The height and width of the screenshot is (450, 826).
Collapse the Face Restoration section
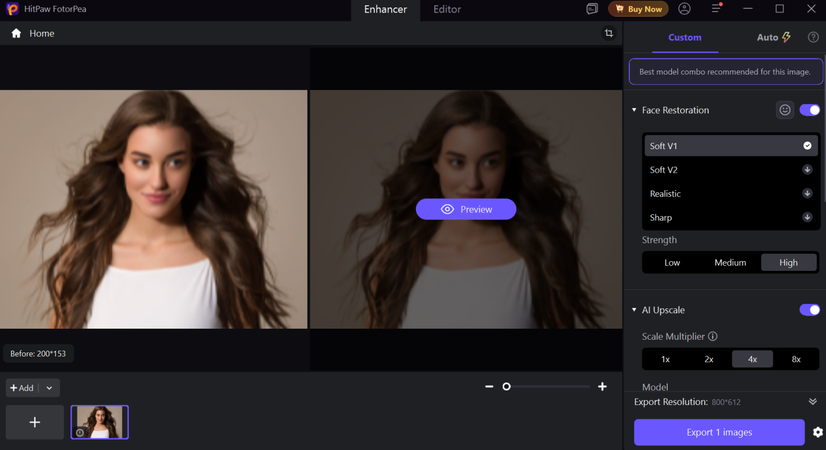634,110
